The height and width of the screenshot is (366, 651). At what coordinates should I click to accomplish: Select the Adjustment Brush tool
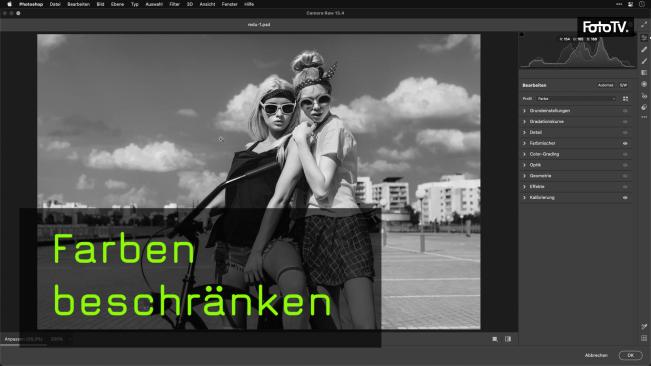644,61
